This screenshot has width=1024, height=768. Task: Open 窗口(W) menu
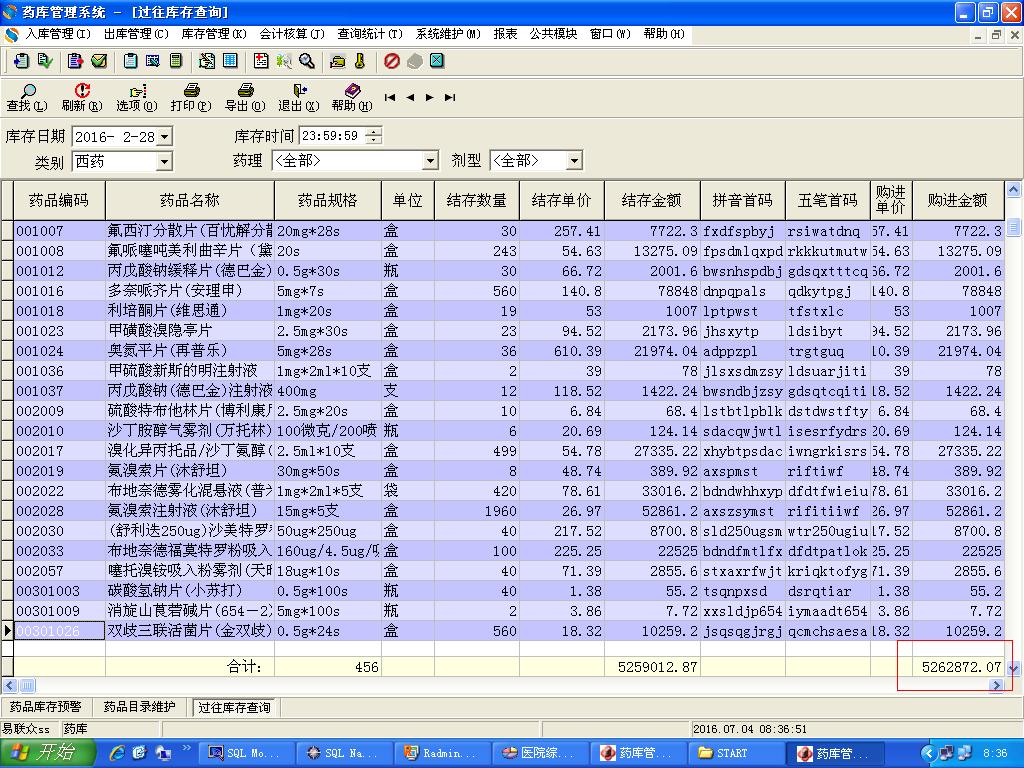tap(610, 34)
